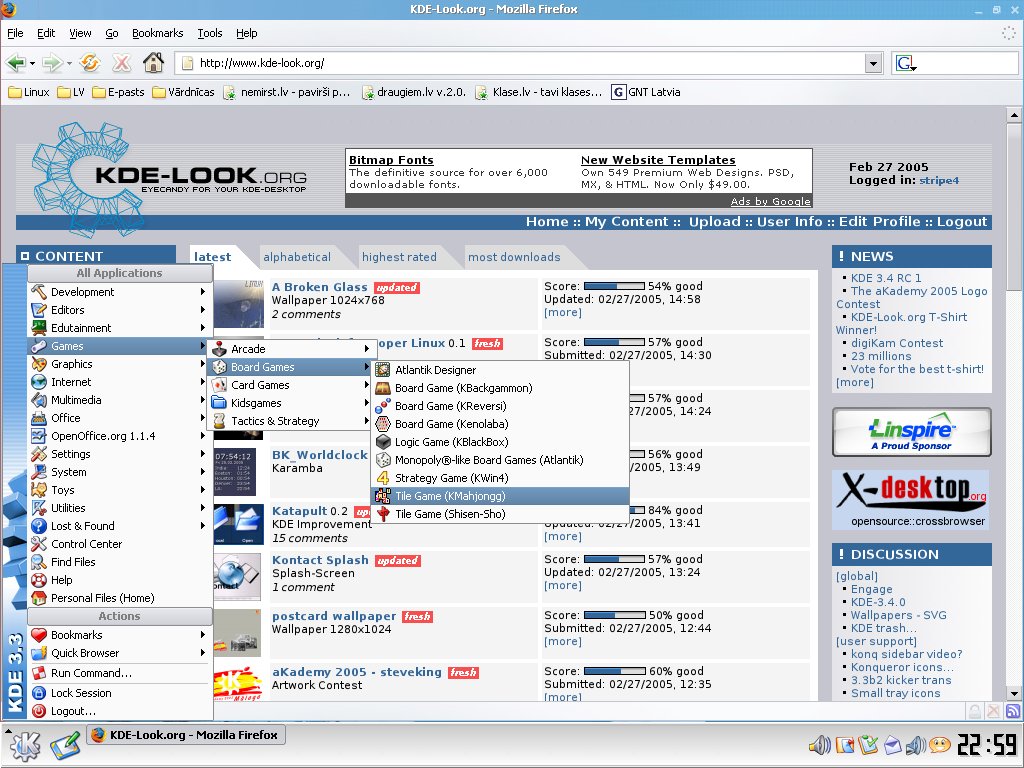
Task: Click the Firefox Back arrow button
Action: coord(15,63)
